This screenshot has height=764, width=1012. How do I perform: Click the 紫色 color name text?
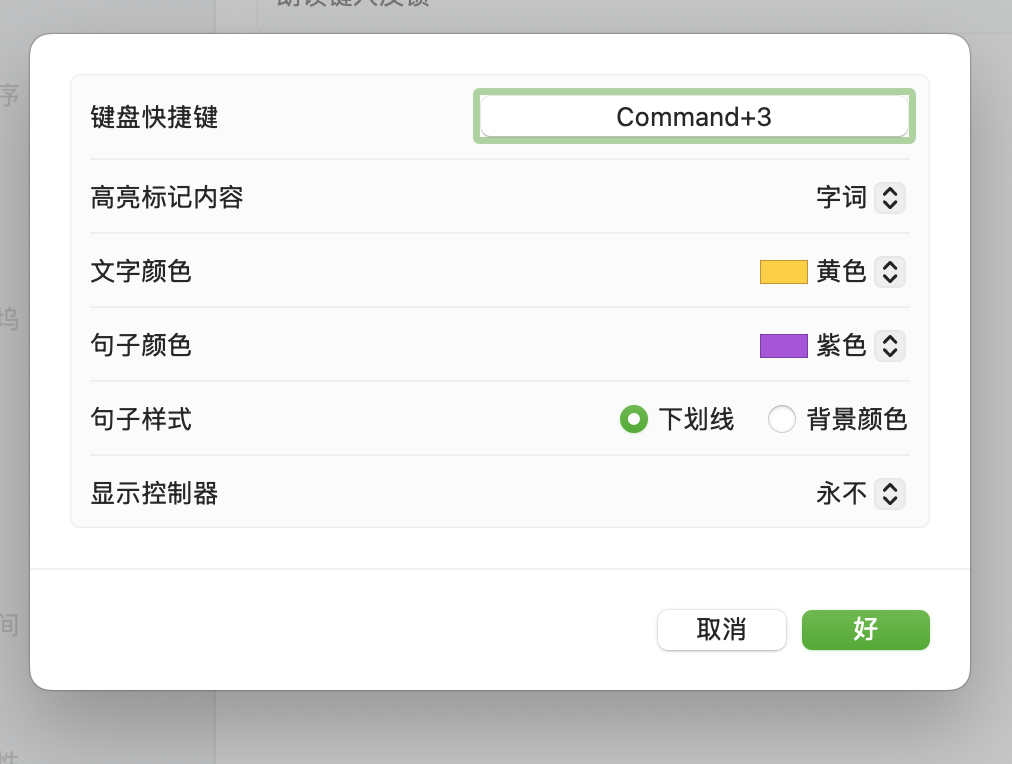click(x=841, y=346)
